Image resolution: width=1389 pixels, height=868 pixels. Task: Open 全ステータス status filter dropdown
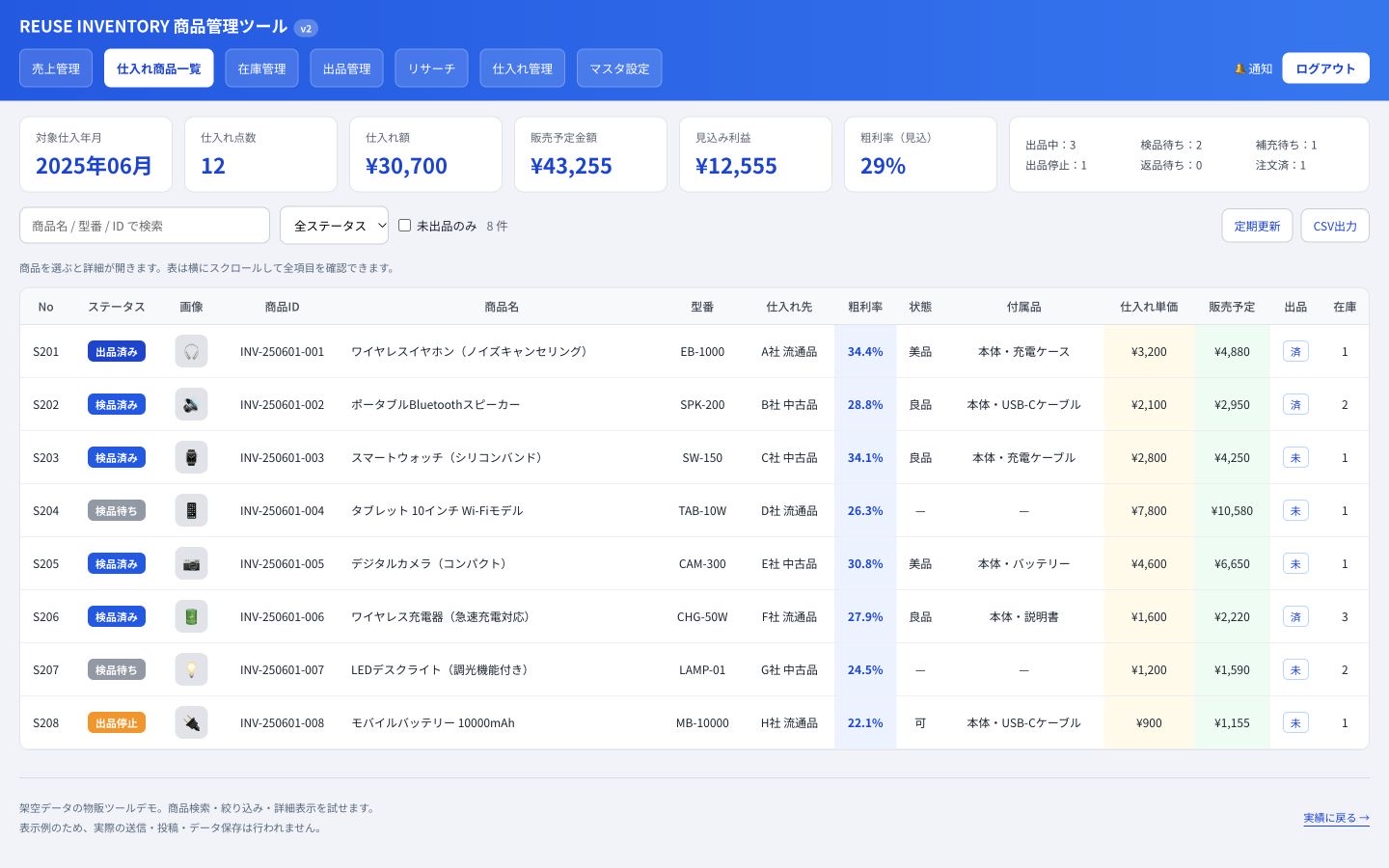point(334,225)
